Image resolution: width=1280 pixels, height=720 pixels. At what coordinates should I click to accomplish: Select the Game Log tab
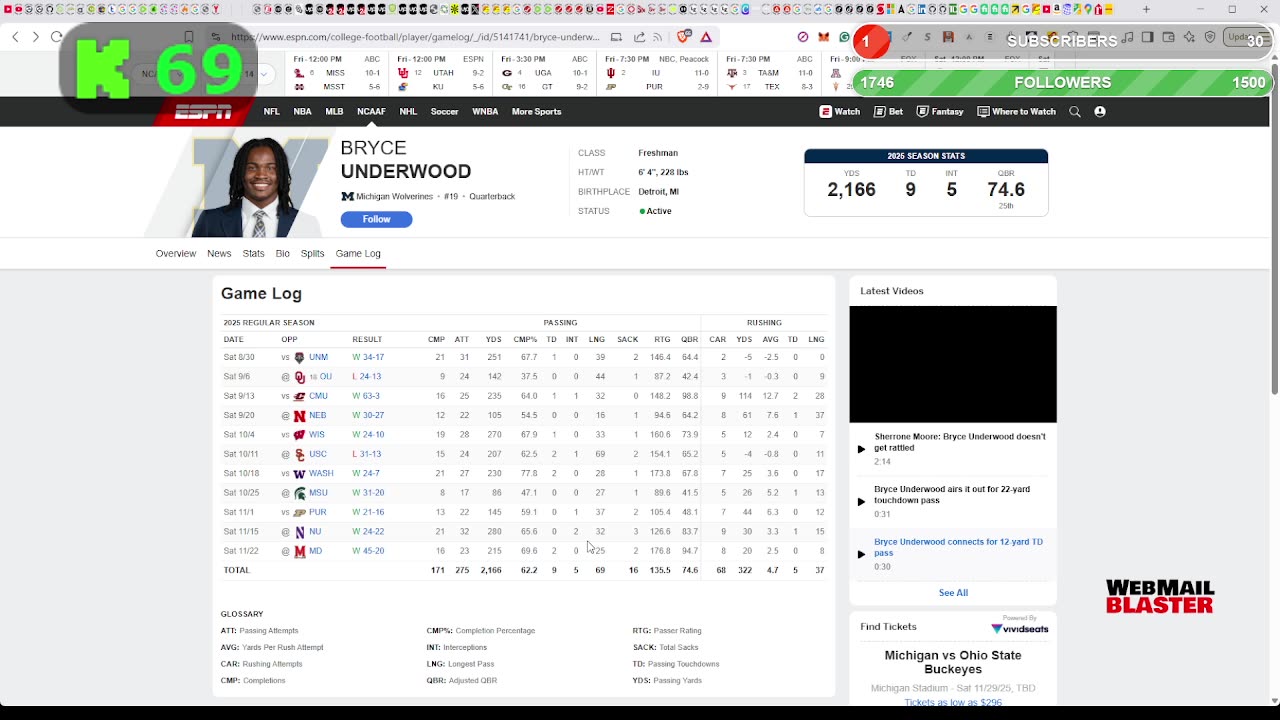(358, 254)
